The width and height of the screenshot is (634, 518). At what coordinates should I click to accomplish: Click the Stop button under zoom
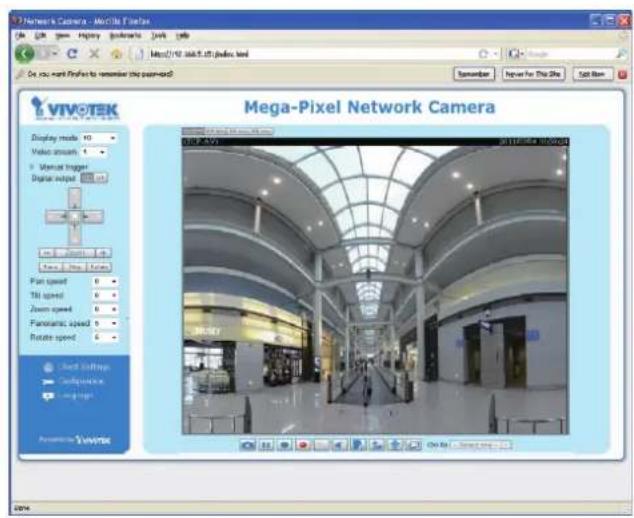pyautogui.click(x=75, y=267)
